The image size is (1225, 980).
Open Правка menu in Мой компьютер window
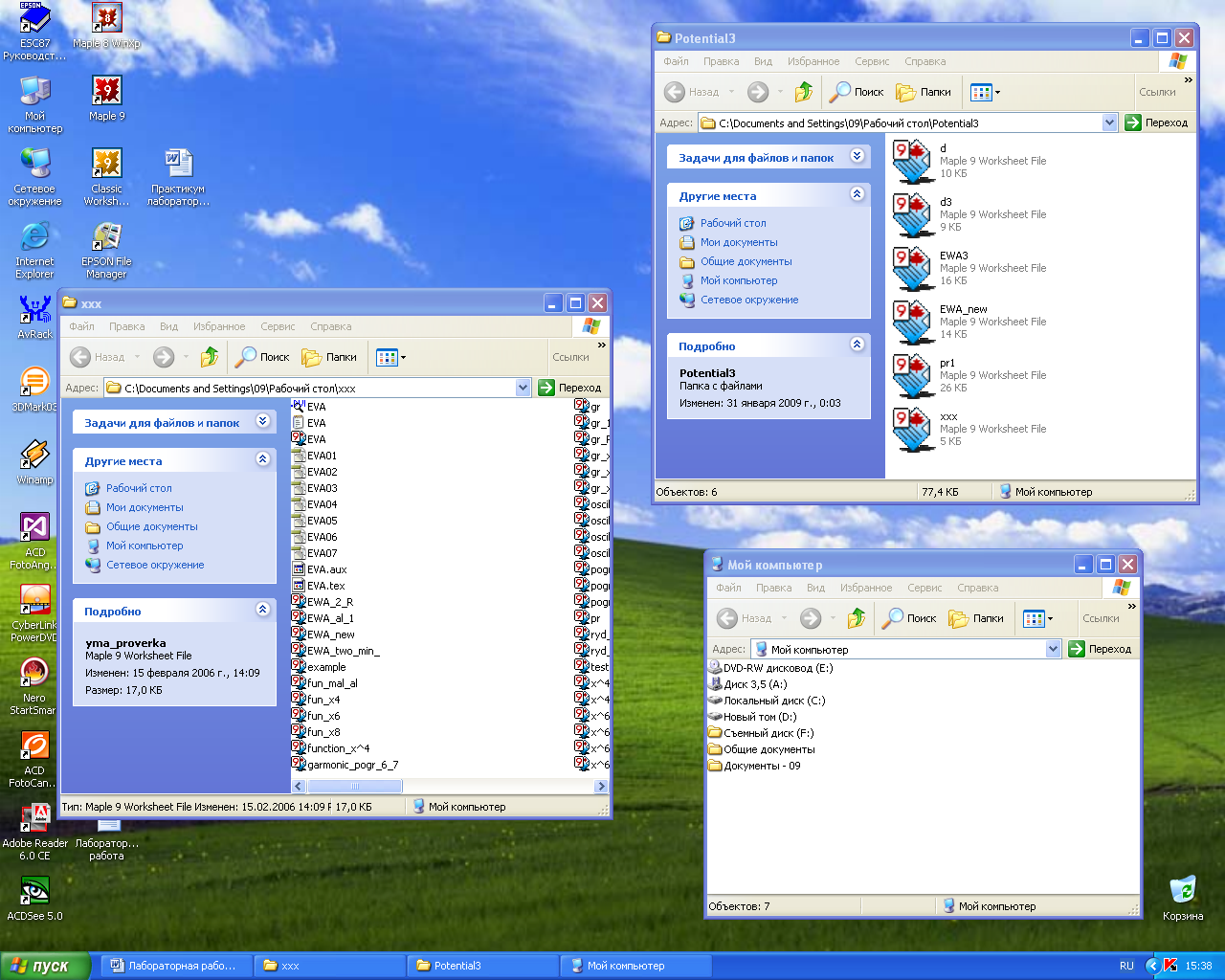(x=774, y=588)
